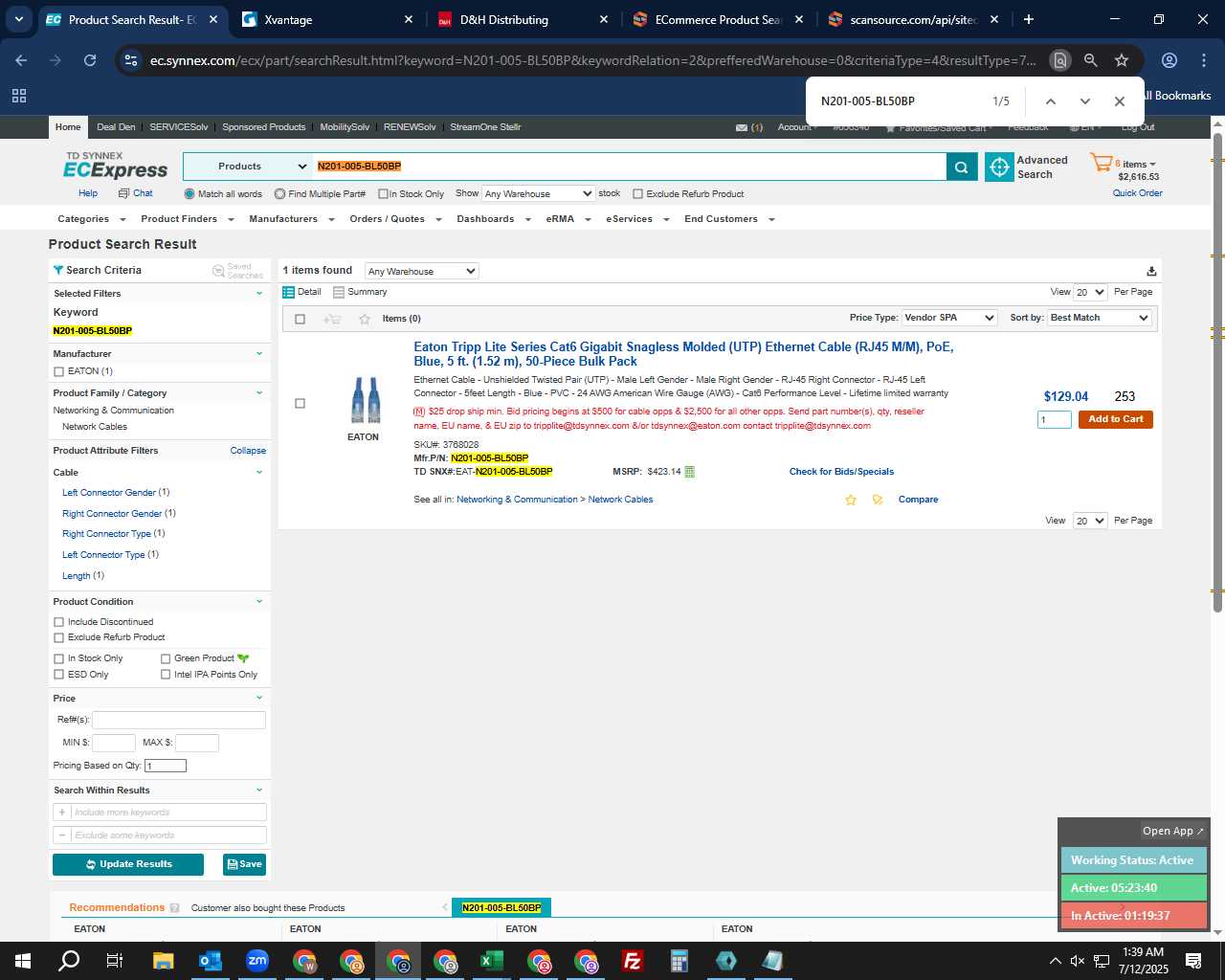Screen dimensions: 1225x980
Task: Bookmark this page with star icon
Action: [1122, 60]
